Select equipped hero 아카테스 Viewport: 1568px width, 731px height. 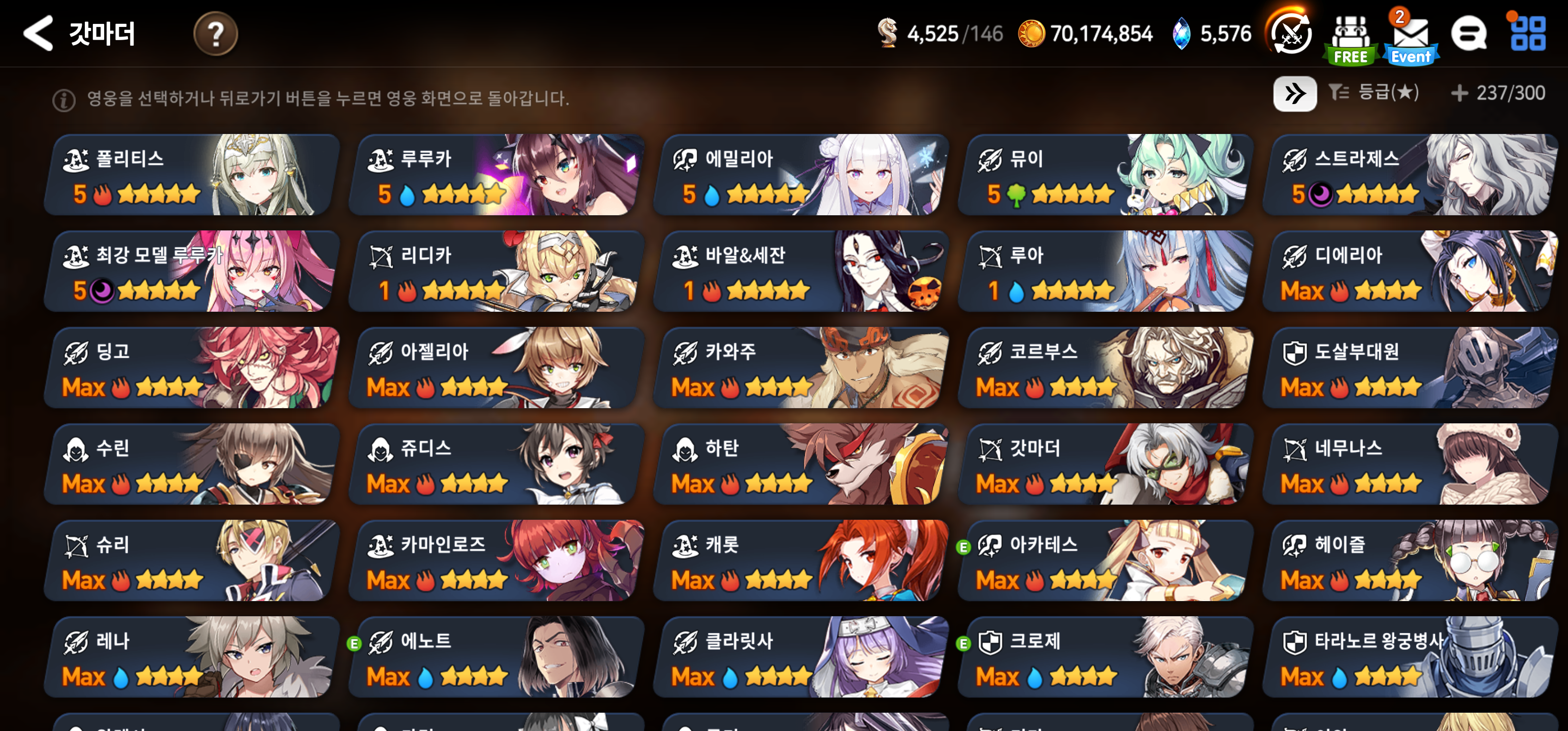click(1105, 560)
